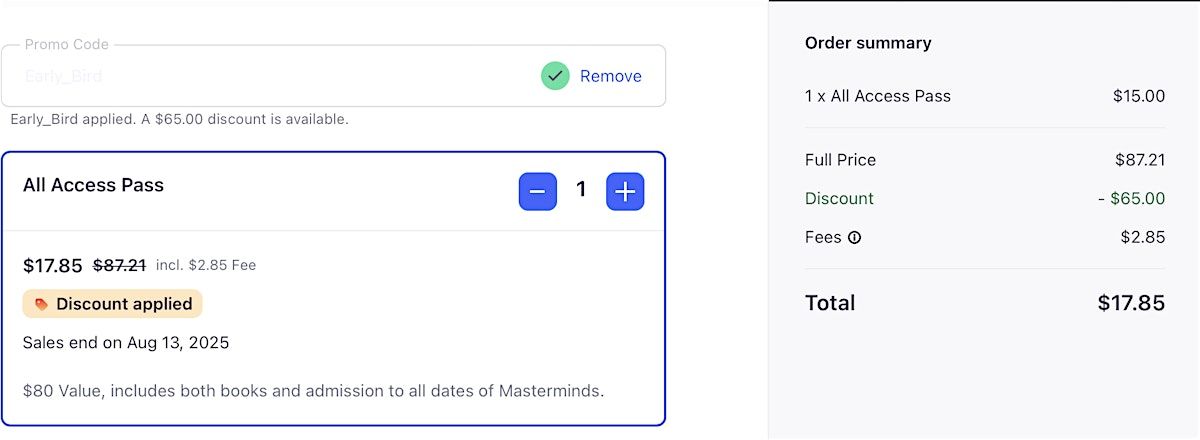Image resolution: width=1200 pixels, height=440 pixels.
Task: Click the Fees info icon
Action: coord(855,238)
